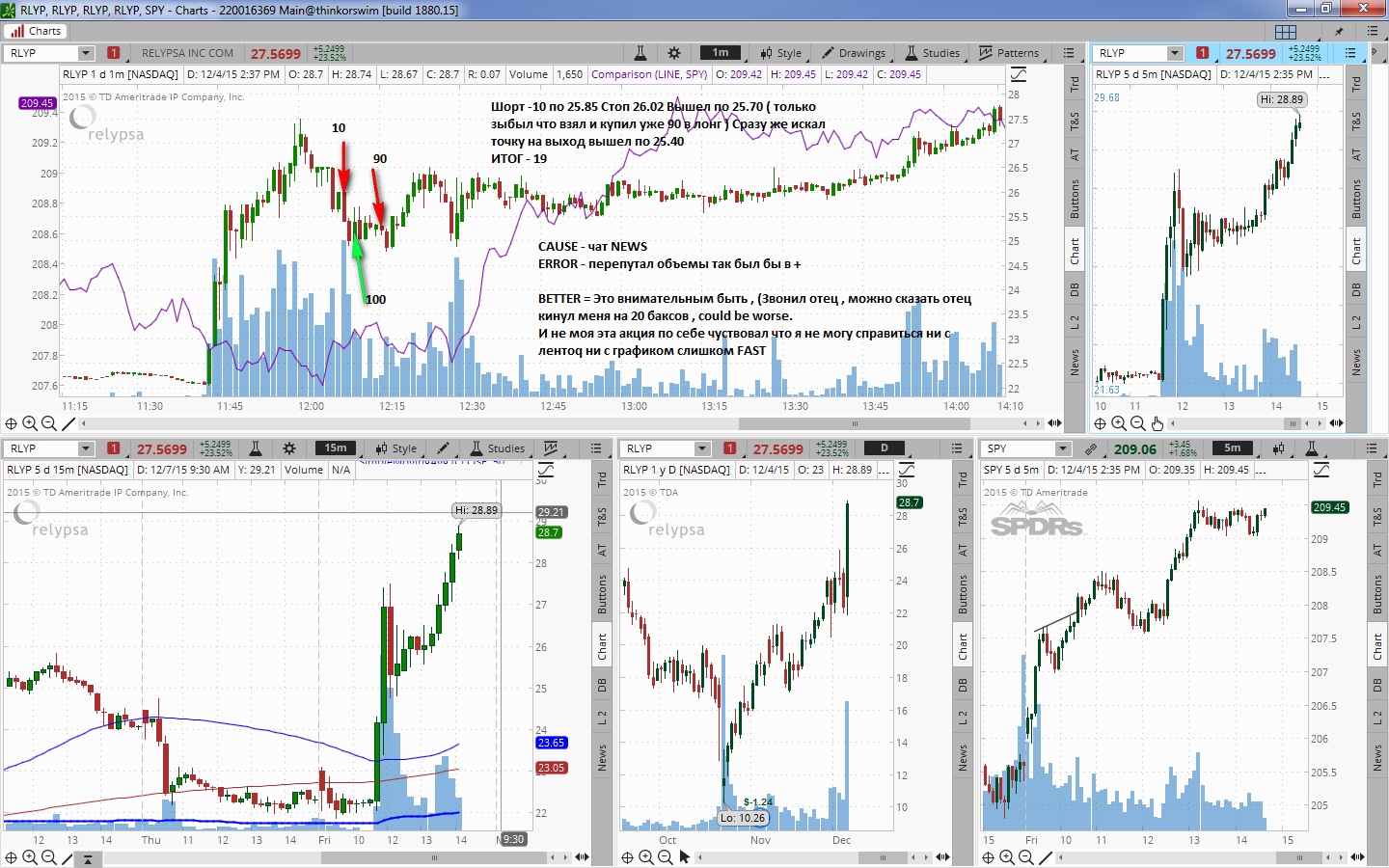Open the Patterns menu in the top chart toolbar
Viewport: 1389px width, 868px height.
tap(1008, 53)
